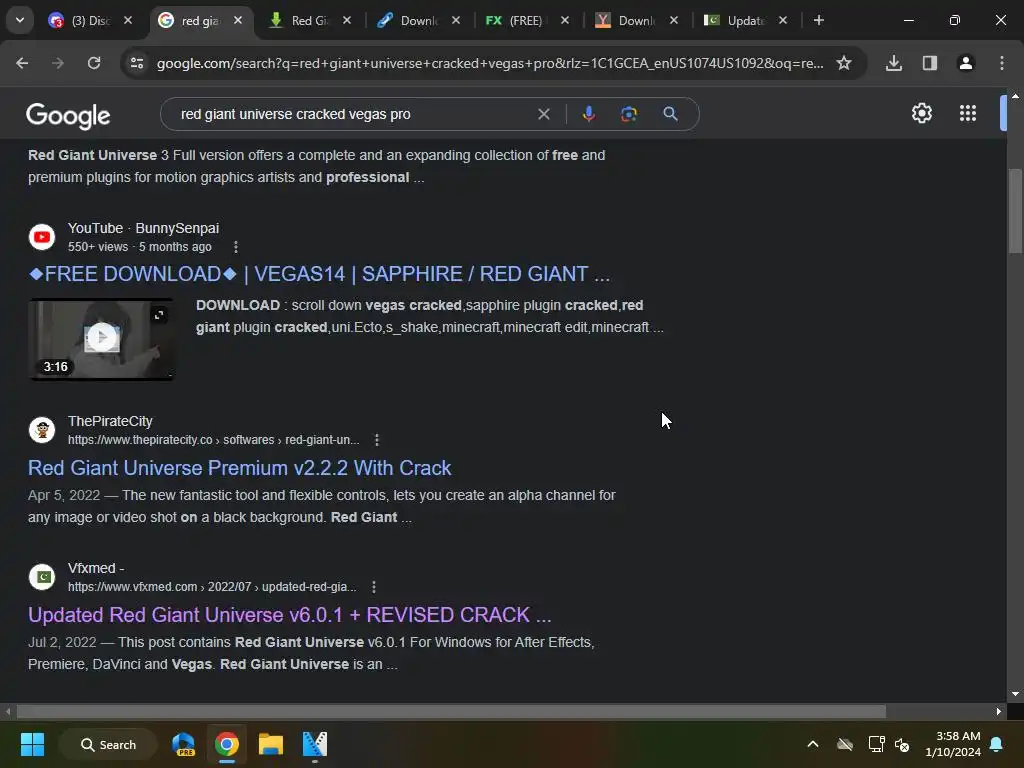The width and height of the screenshot is (1024, 768).
Task: Click the Vfxmed site name
Action: [96, 568]
